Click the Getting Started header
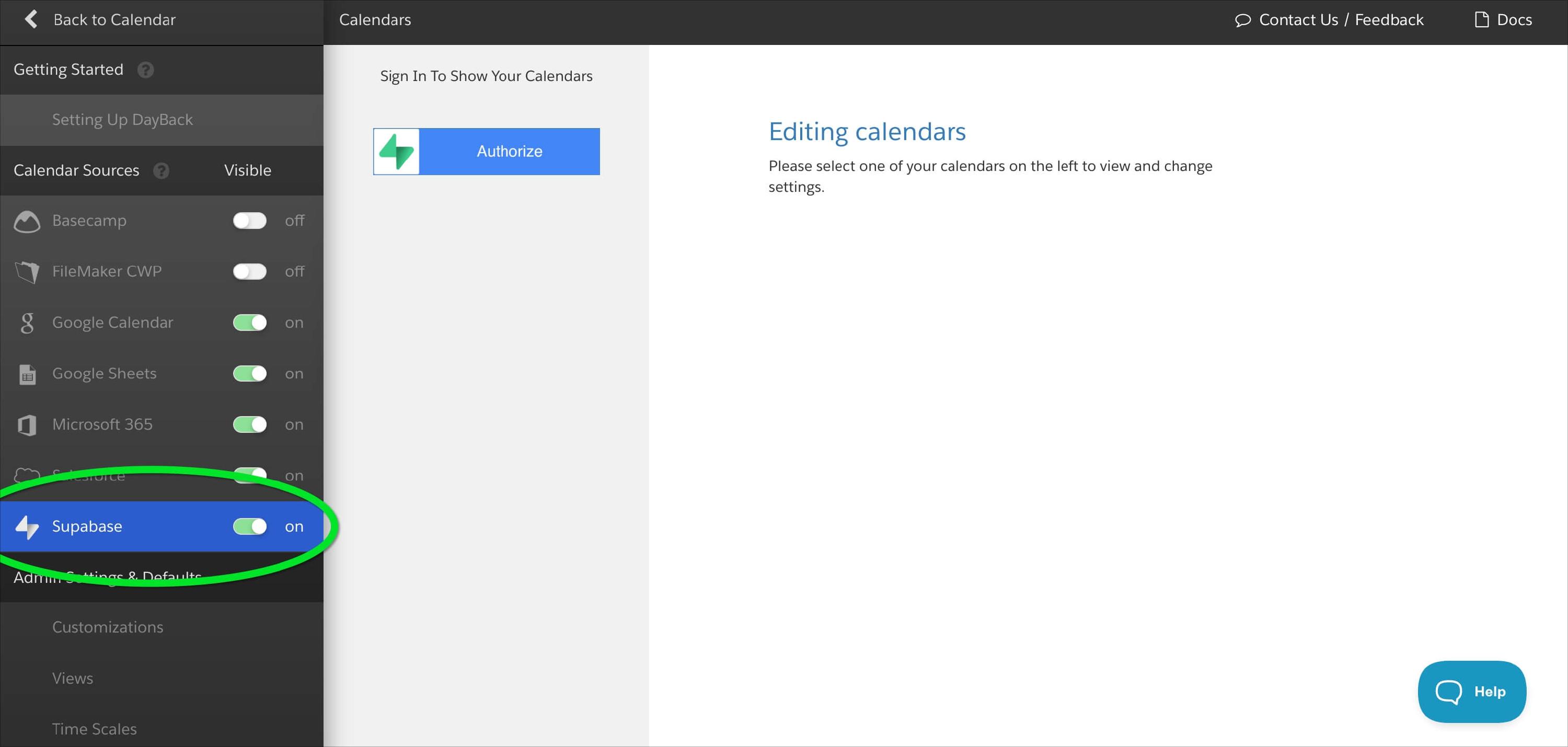The width and height of the screenshot is (1568, 747). [68, 70]
